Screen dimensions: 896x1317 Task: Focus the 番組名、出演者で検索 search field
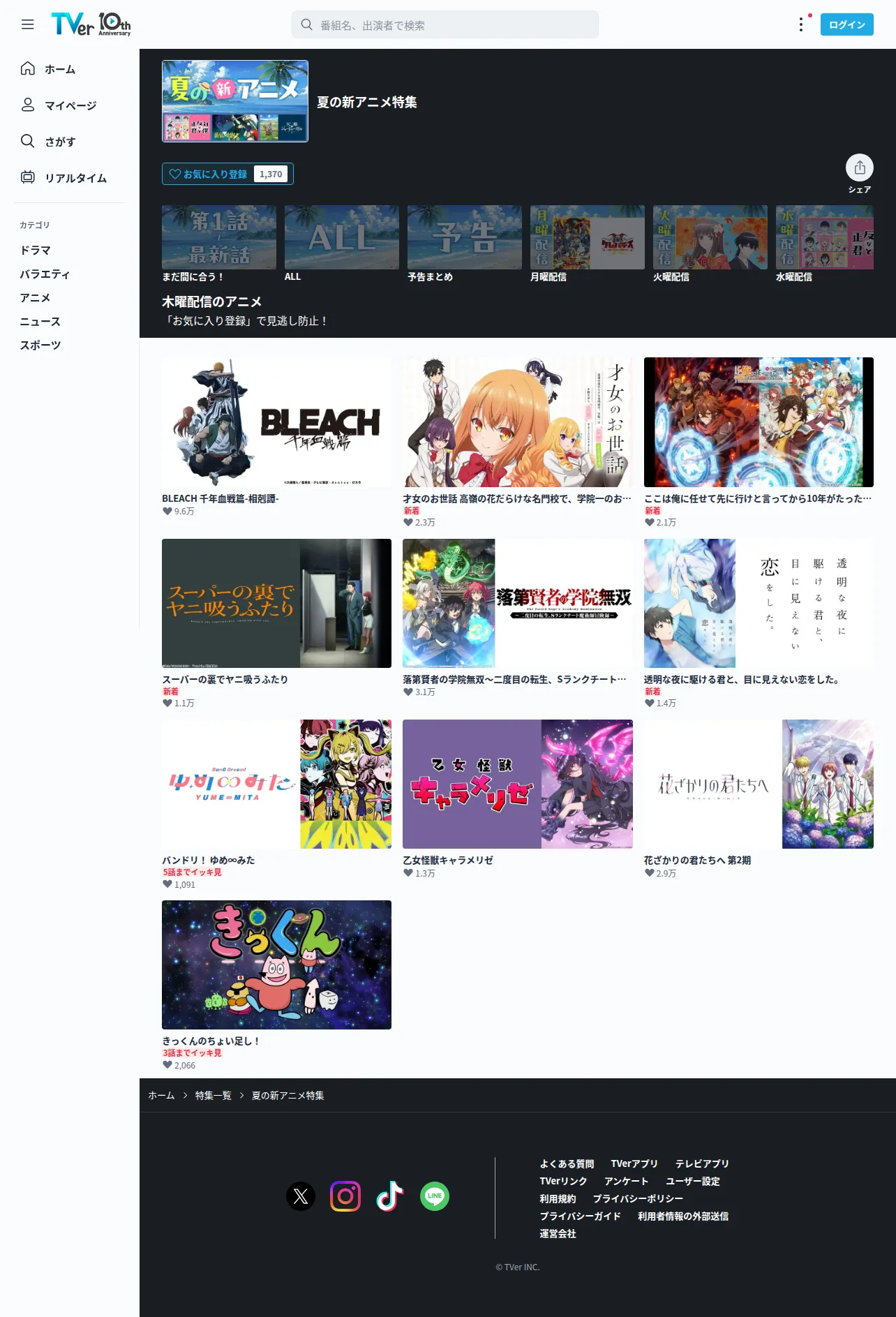(445, 24)
